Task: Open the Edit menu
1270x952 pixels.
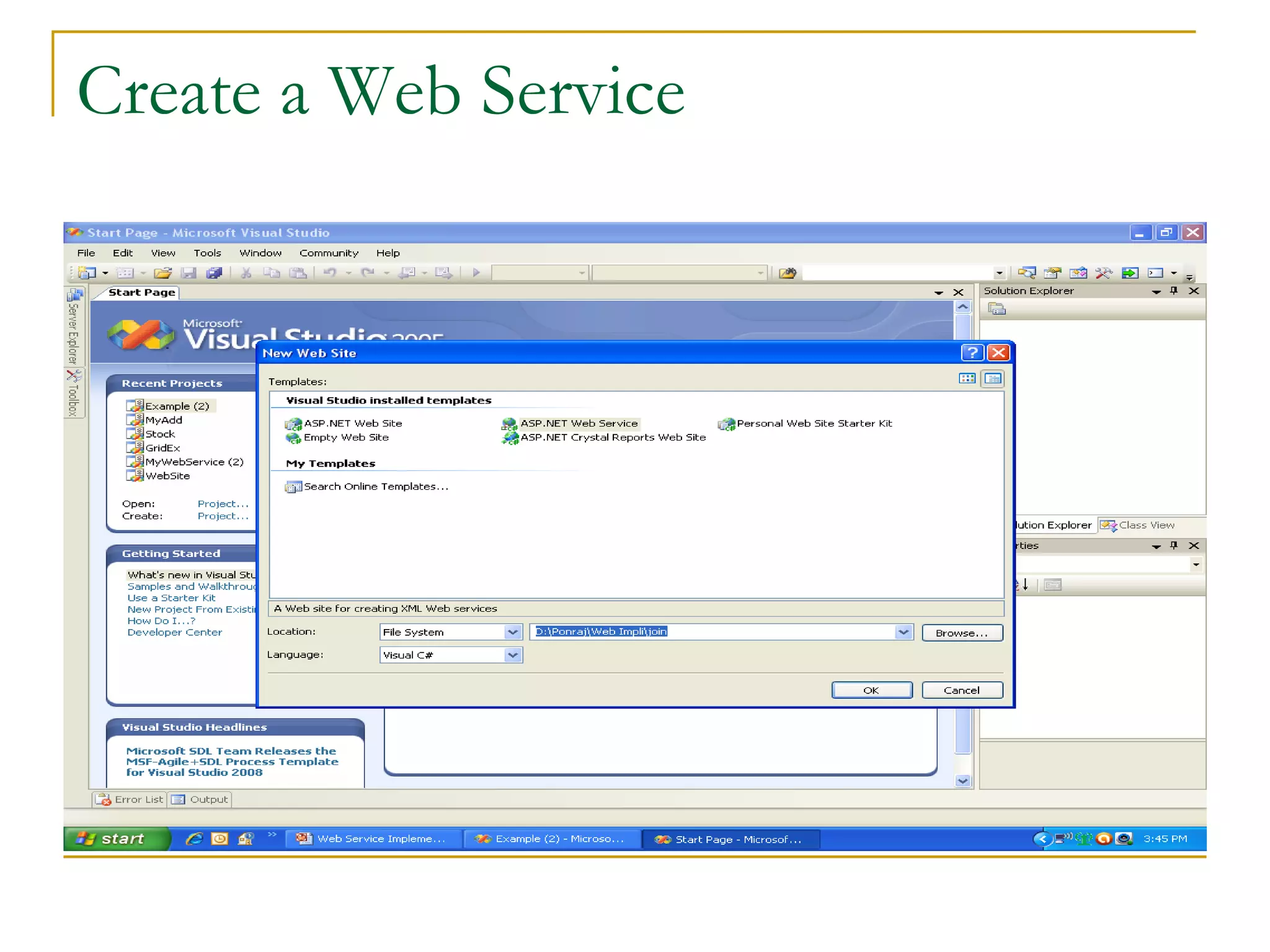Action: tap(123, 253)
